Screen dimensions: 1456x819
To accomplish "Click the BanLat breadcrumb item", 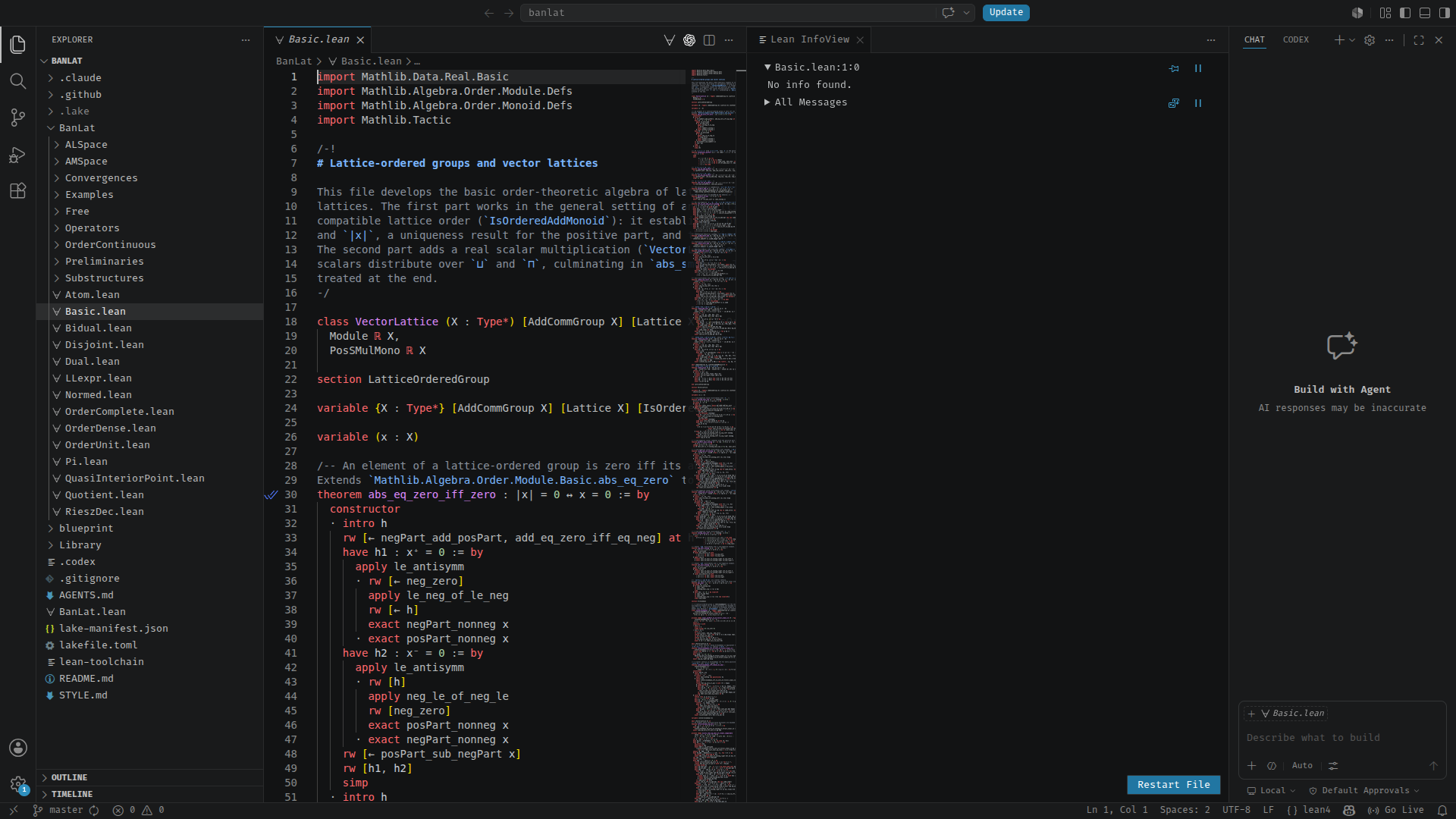I will tap(293, 61).
